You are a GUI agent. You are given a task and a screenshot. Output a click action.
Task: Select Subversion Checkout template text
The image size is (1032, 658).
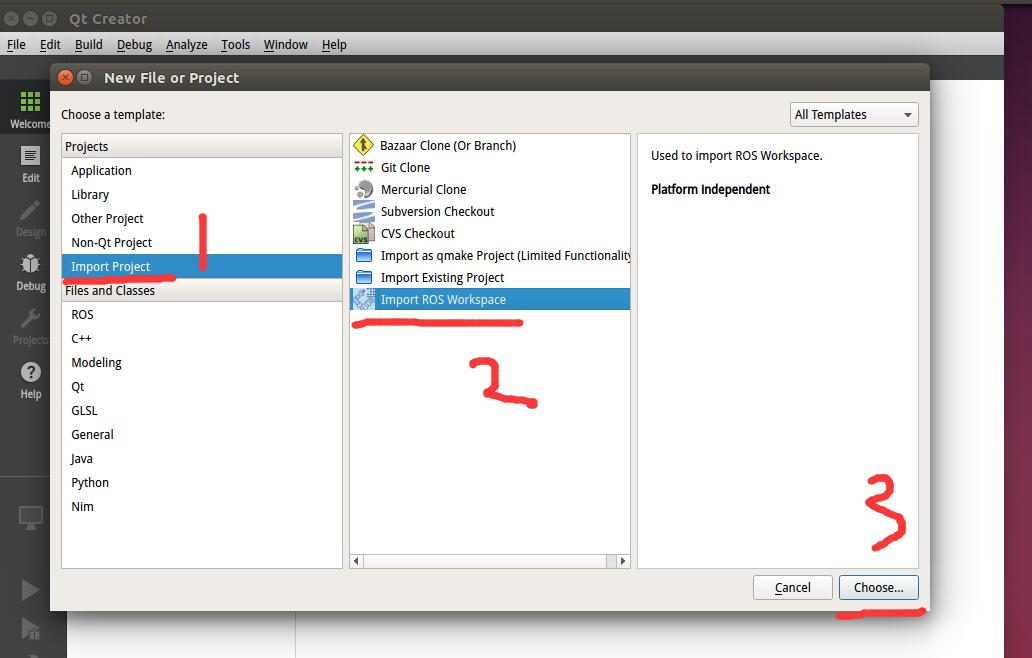point(438,212)
